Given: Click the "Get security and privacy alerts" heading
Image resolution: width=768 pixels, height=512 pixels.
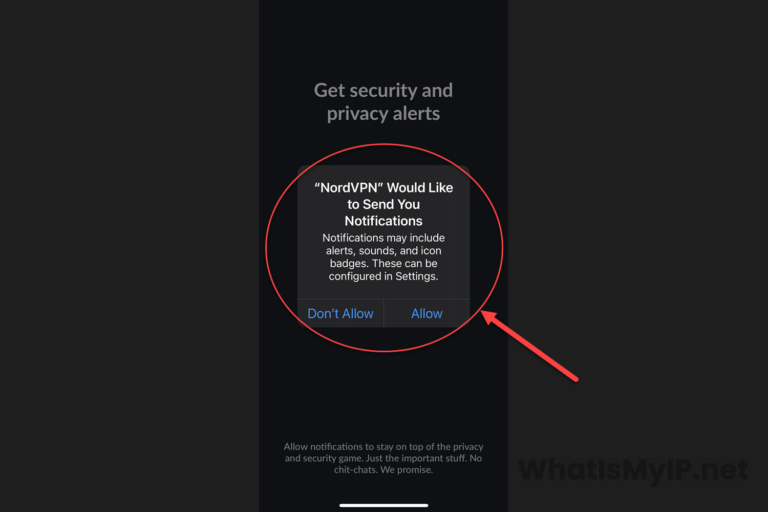Looking at the screenshot, I should click(384, 102).
